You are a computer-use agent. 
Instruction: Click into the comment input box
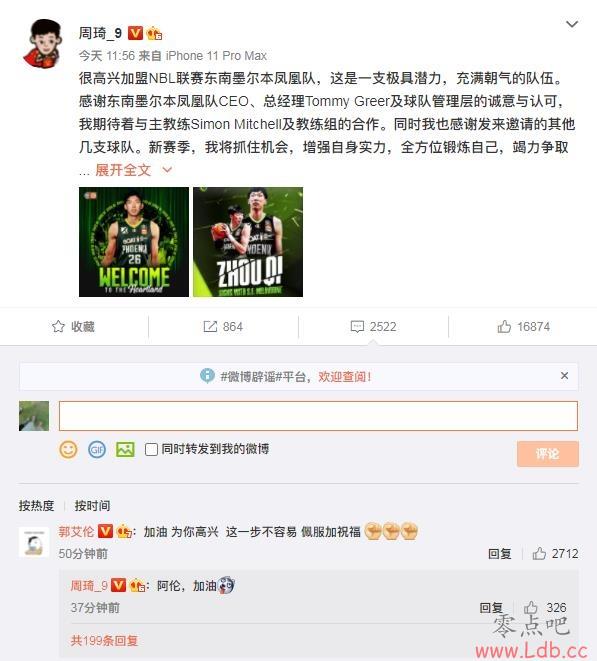pyautogui.click(x=318, y=416)
